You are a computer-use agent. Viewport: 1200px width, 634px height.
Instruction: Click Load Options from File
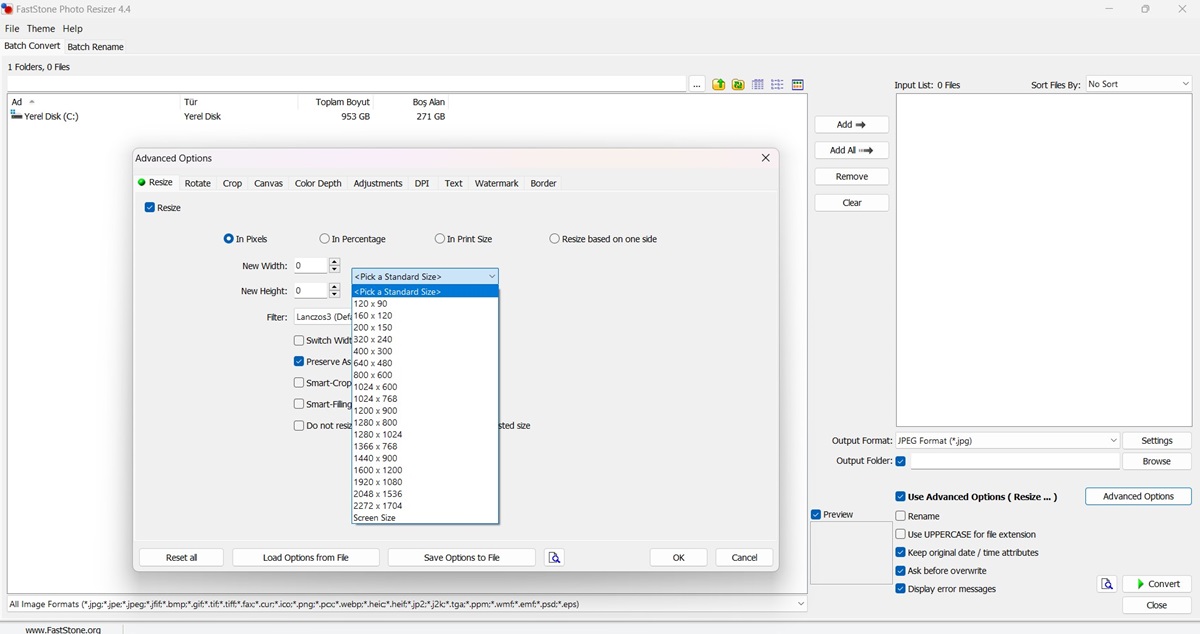coord(306,558)
